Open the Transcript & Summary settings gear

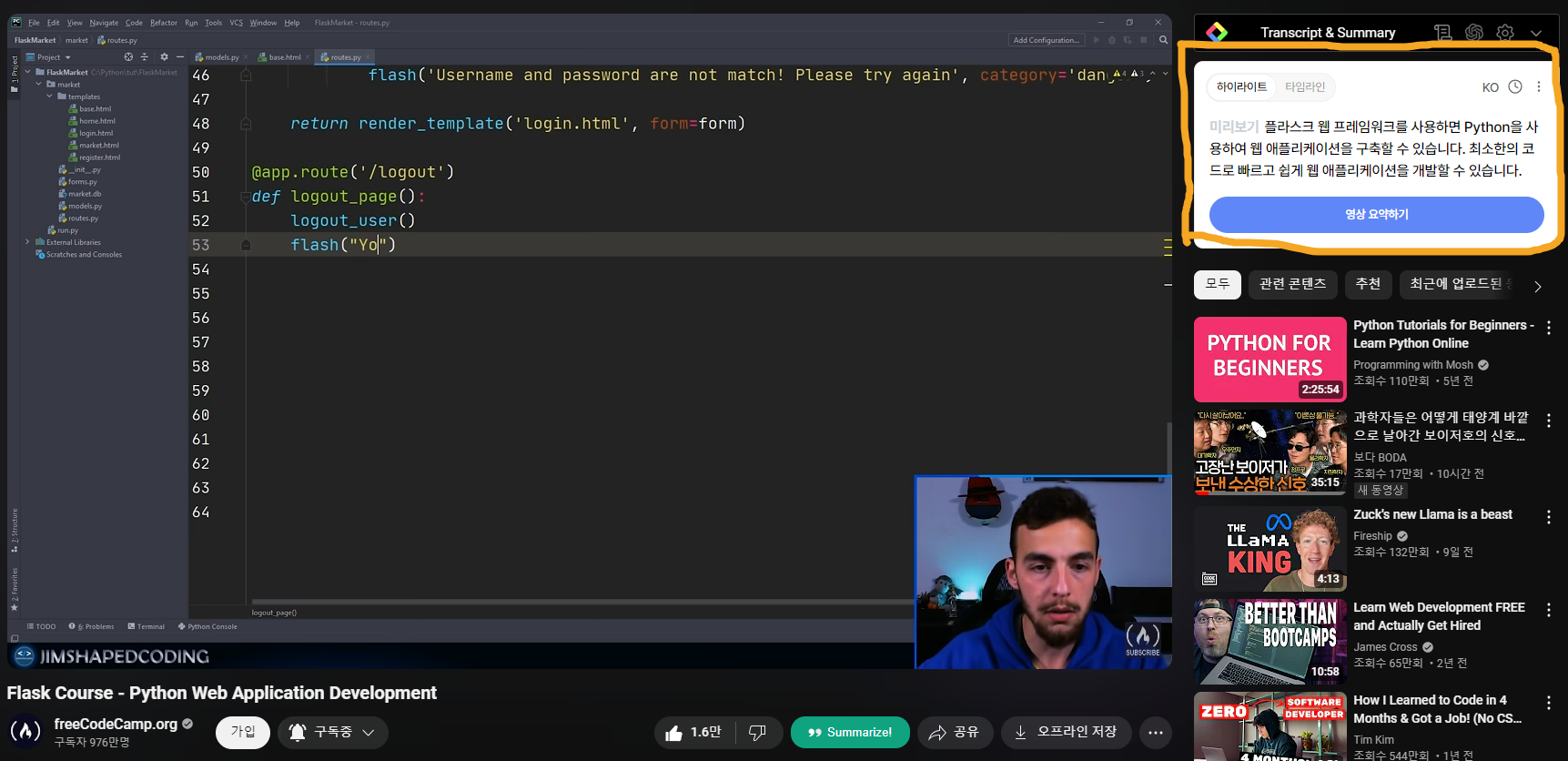click(x=1505, y=33)
